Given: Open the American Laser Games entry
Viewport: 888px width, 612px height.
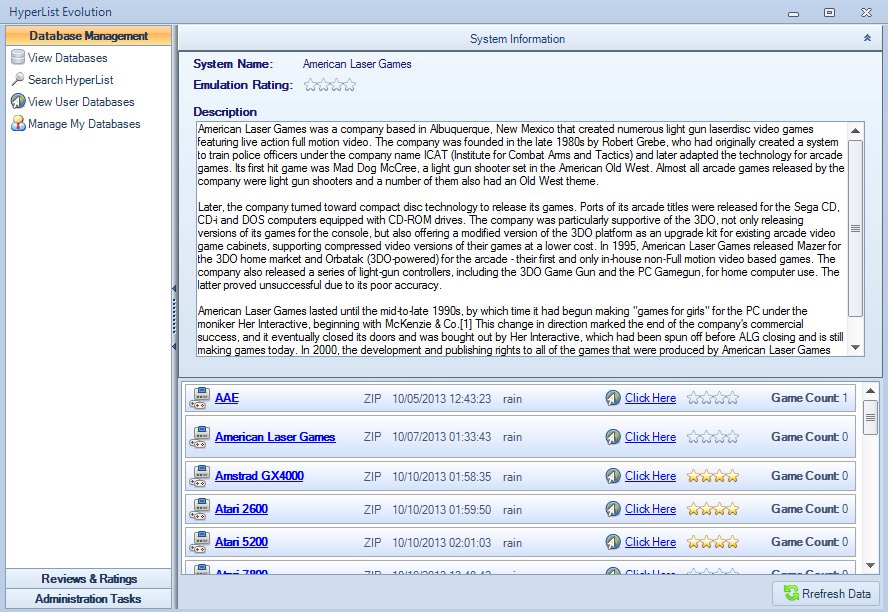Looking at the screenshot, I should [x=275, y=437].
